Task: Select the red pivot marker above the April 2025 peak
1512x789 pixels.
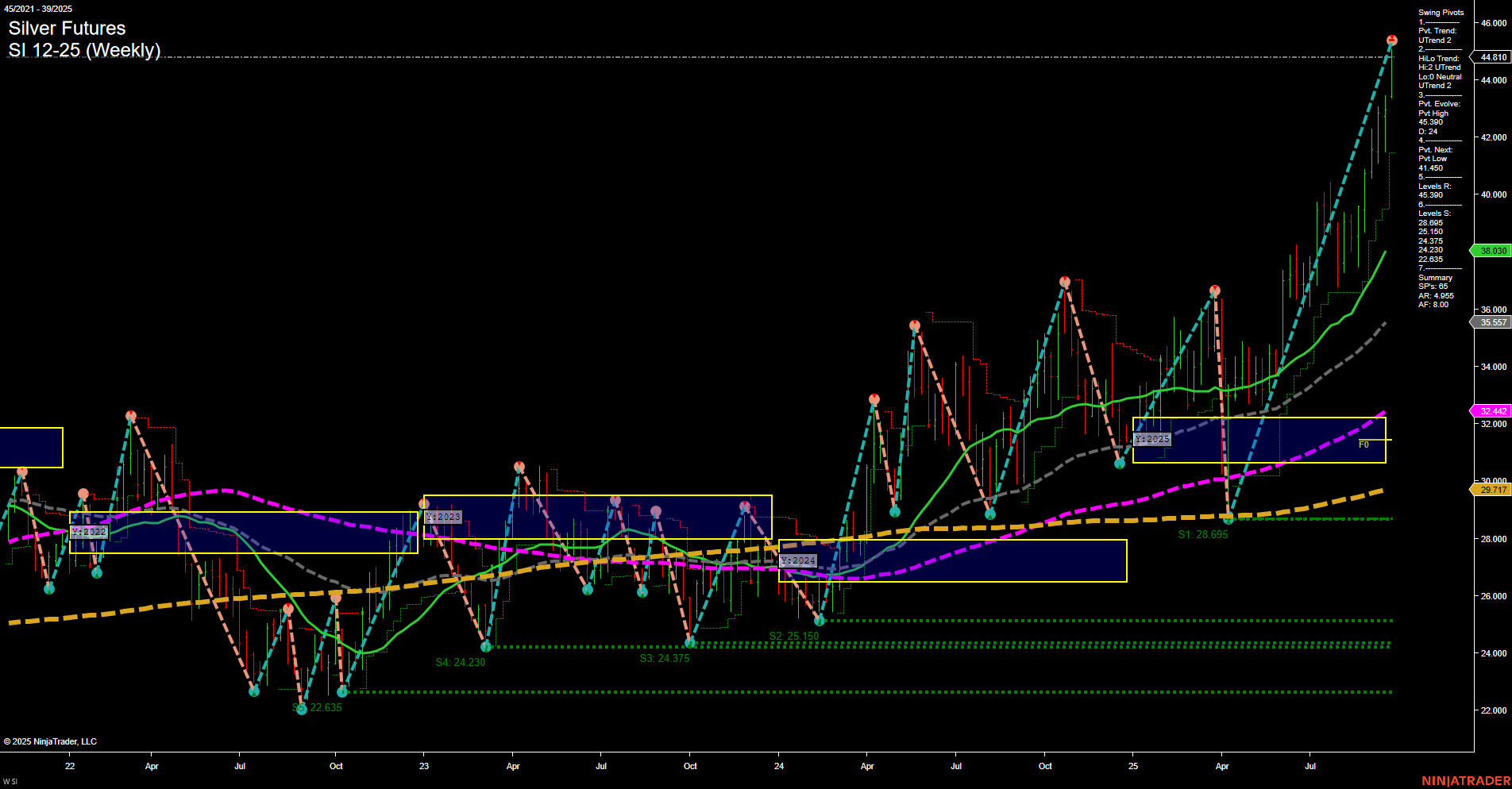Action: (x=1213, y=291)
